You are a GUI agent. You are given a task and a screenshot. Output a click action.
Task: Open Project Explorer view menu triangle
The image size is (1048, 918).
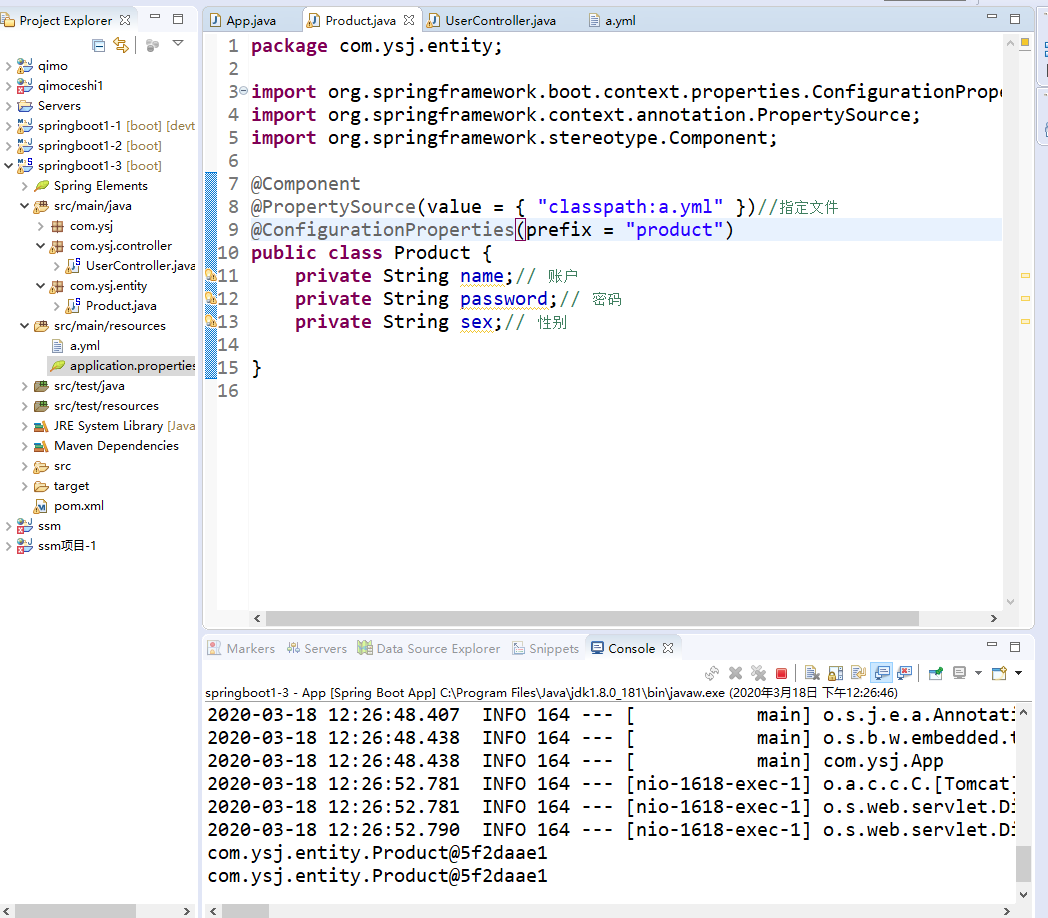coord(178,43)
